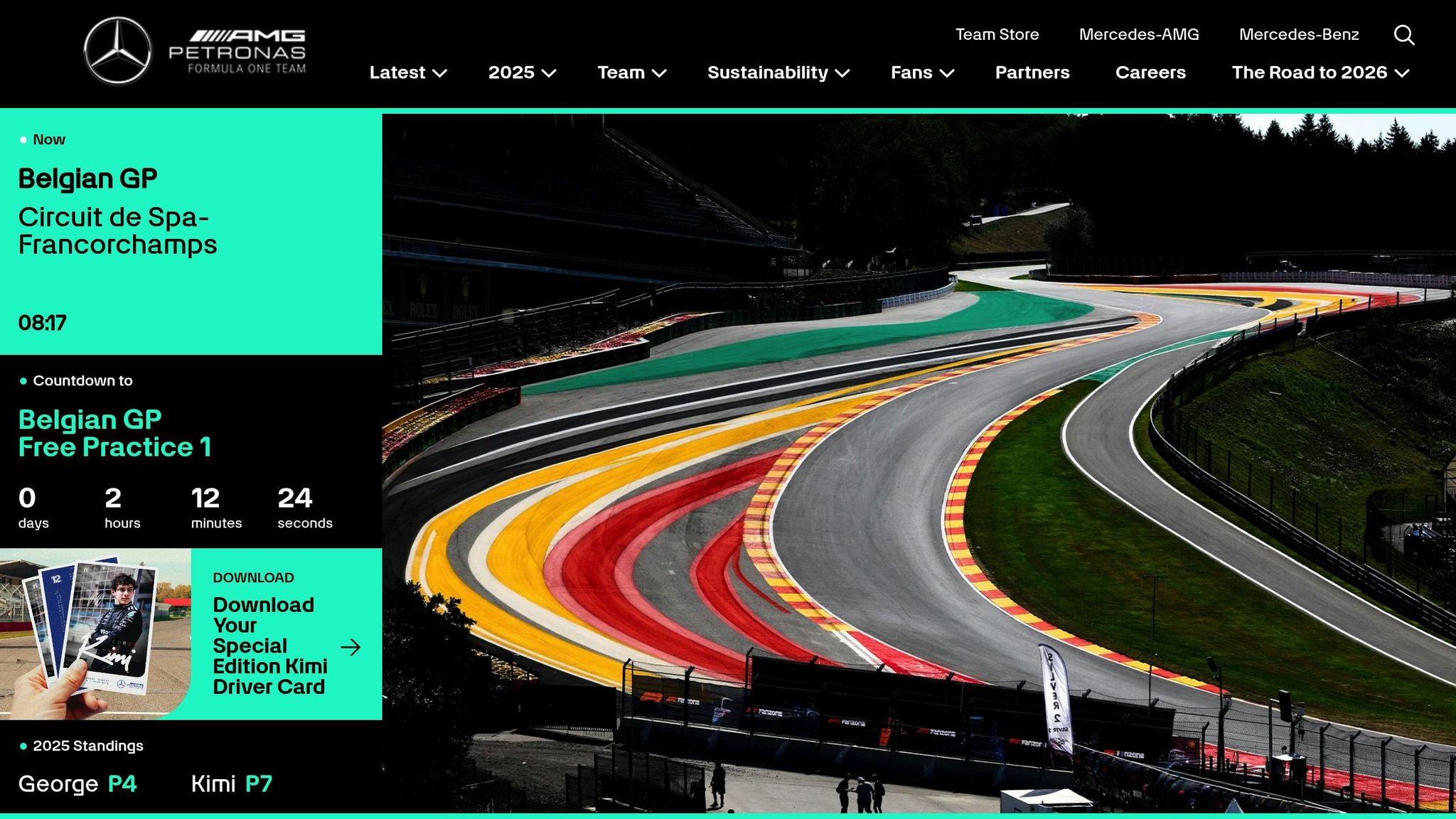Open the Latest menu item
Screen dimensions: 1456x819
(397, 73)
